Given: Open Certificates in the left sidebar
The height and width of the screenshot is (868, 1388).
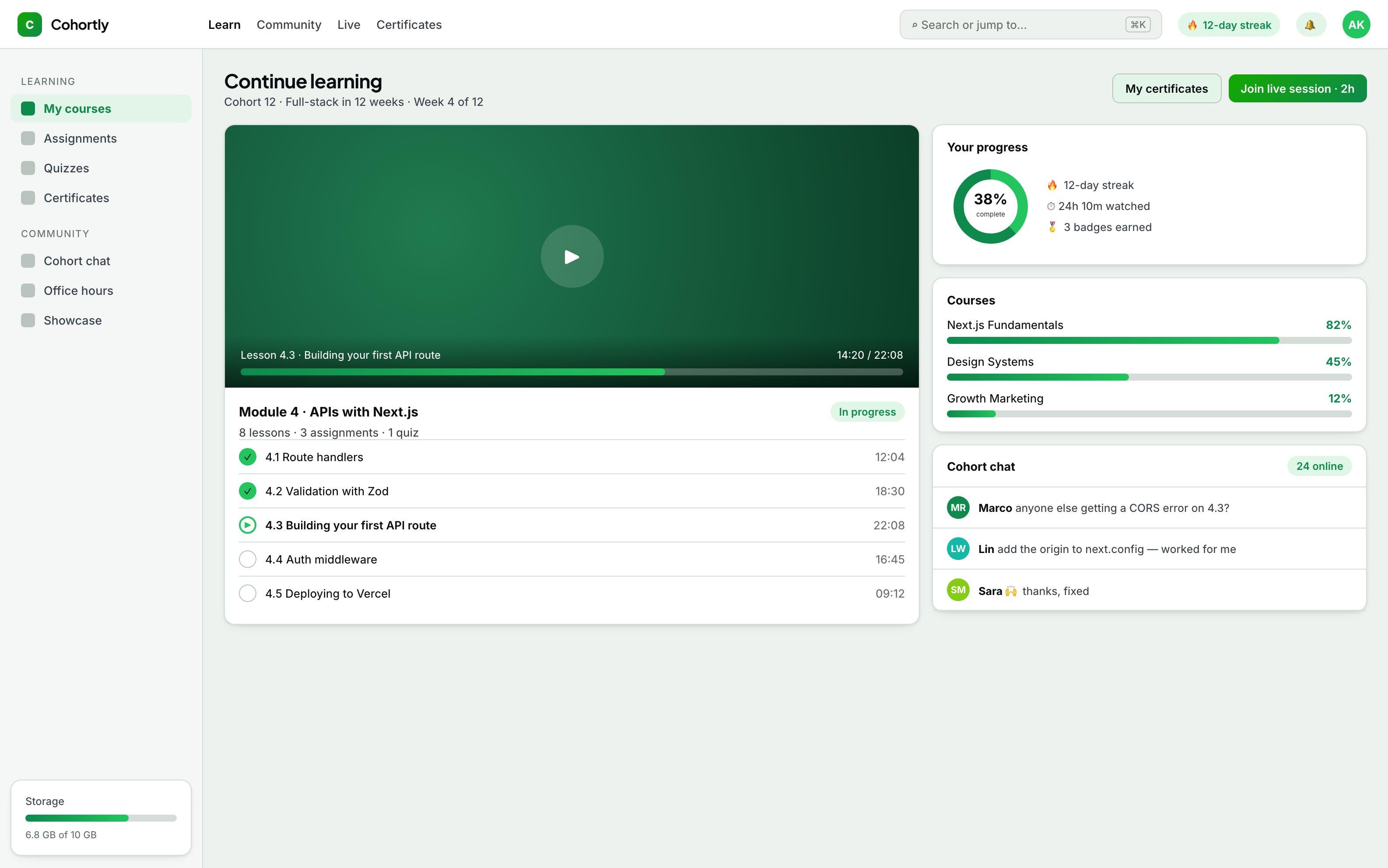Looking at the screenshot, I should click(101, 198).
